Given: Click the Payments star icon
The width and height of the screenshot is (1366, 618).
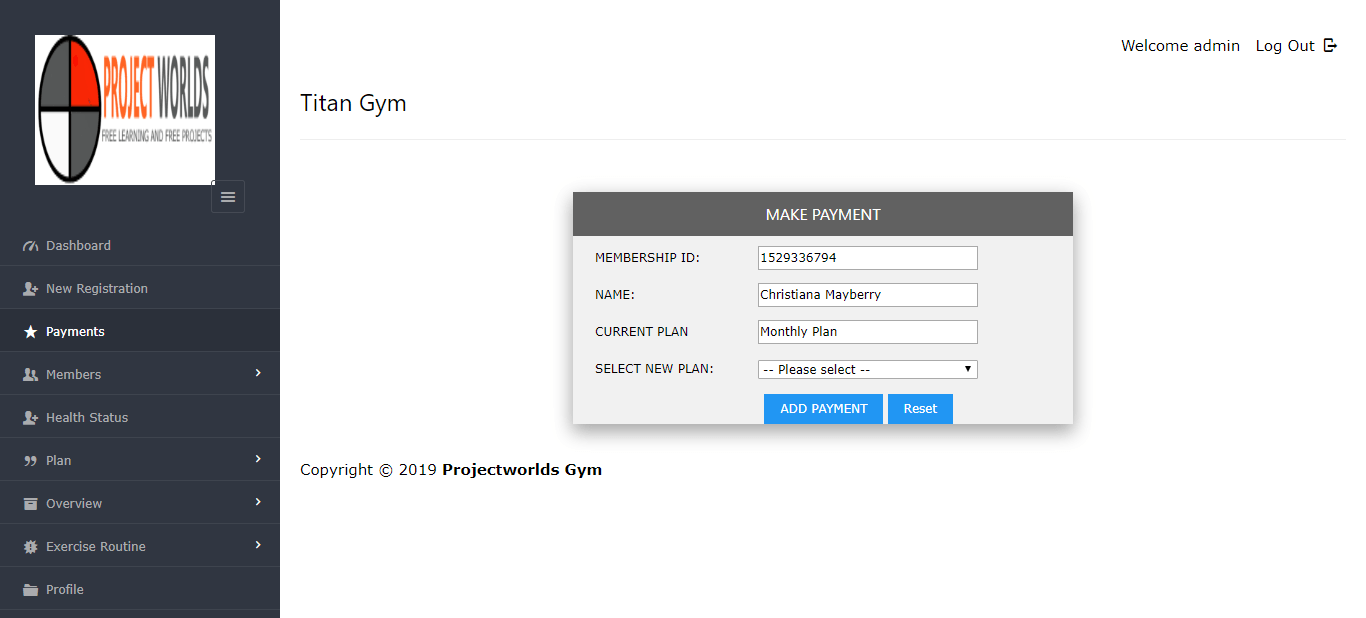Looking at the screenshot, I should click(x=30, y=332).
